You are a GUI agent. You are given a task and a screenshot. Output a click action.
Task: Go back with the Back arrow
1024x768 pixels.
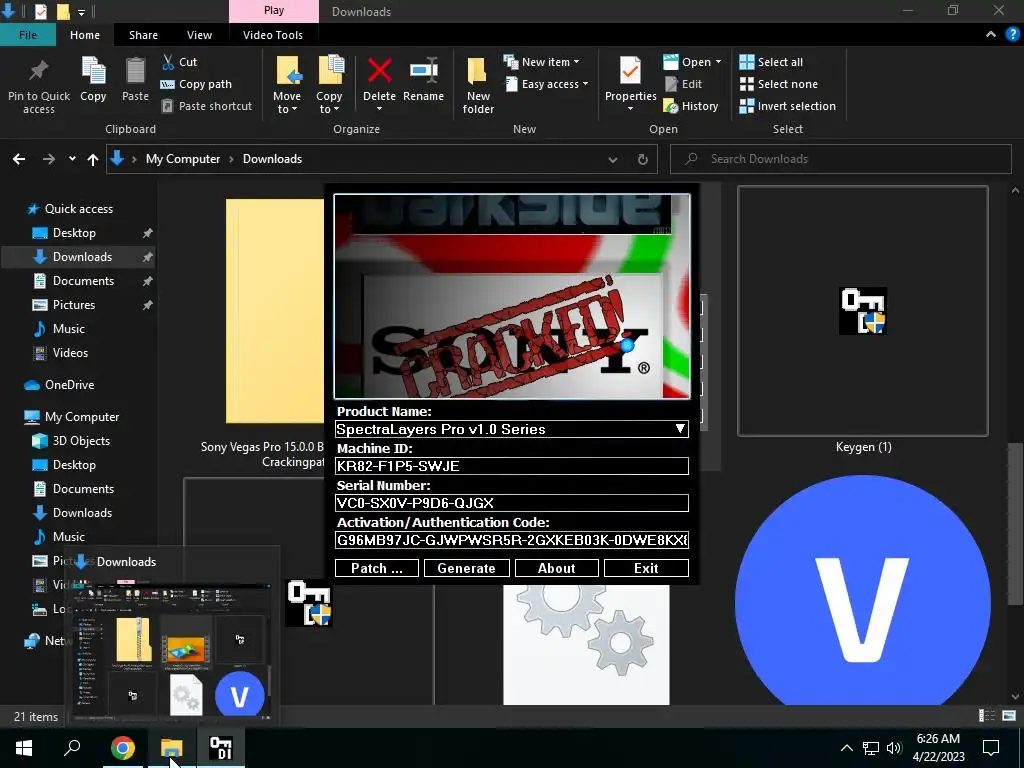19,159
